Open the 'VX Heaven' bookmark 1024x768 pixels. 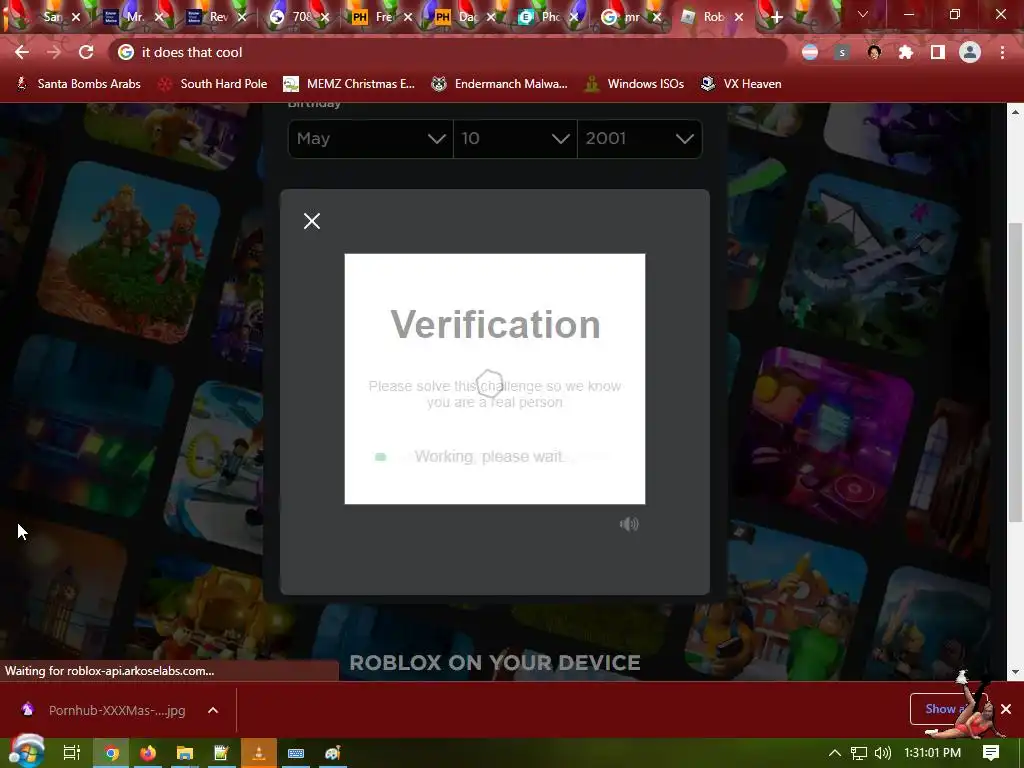(x=741, y=84)
